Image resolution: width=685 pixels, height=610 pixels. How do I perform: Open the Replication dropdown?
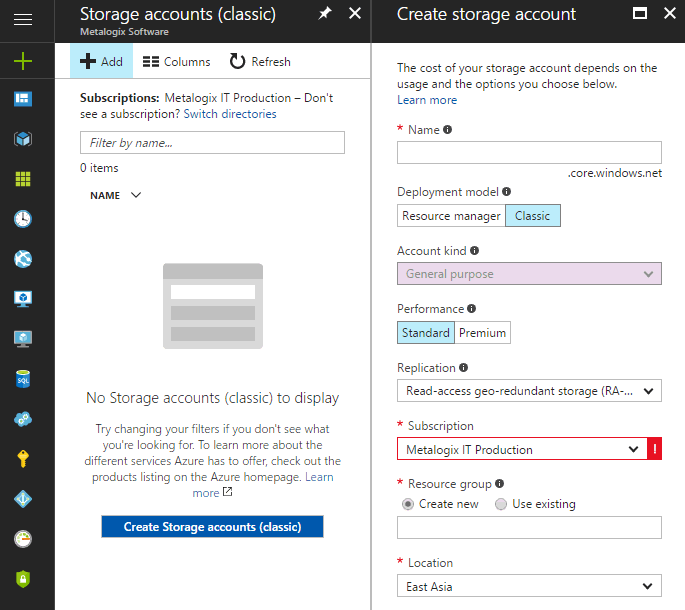point(529,391)
